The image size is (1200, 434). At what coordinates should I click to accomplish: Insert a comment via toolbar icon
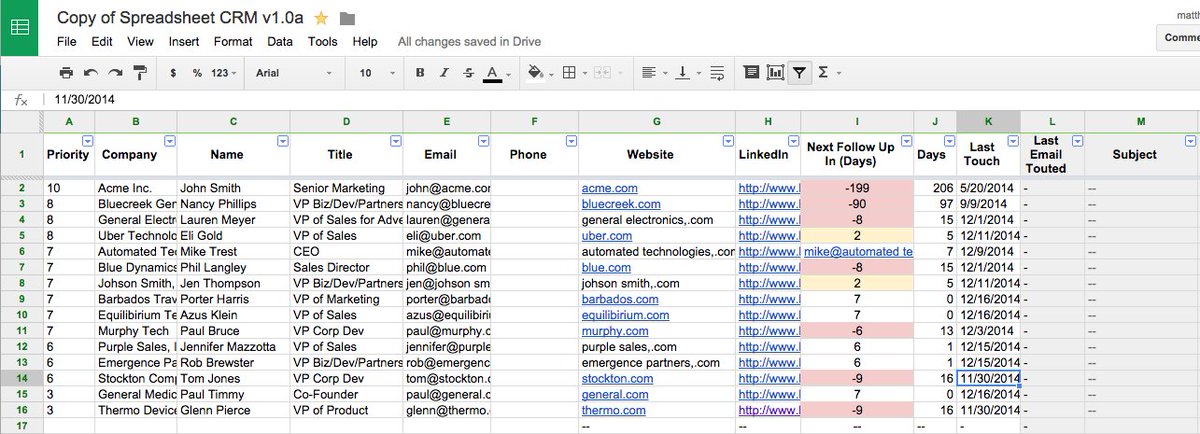[752, 73]
